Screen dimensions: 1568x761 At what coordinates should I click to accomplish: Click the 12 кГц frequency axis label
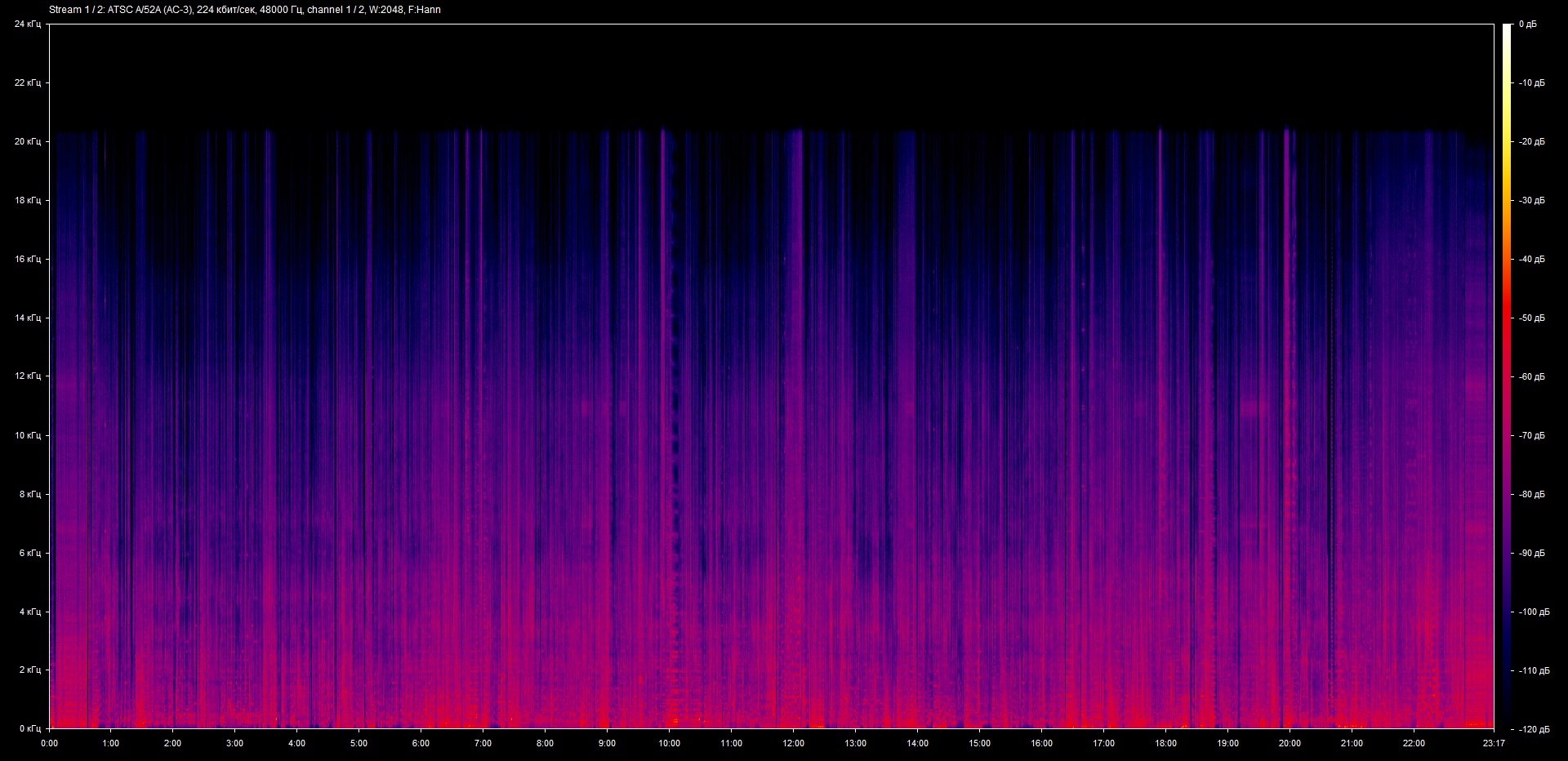pos(27,376)
